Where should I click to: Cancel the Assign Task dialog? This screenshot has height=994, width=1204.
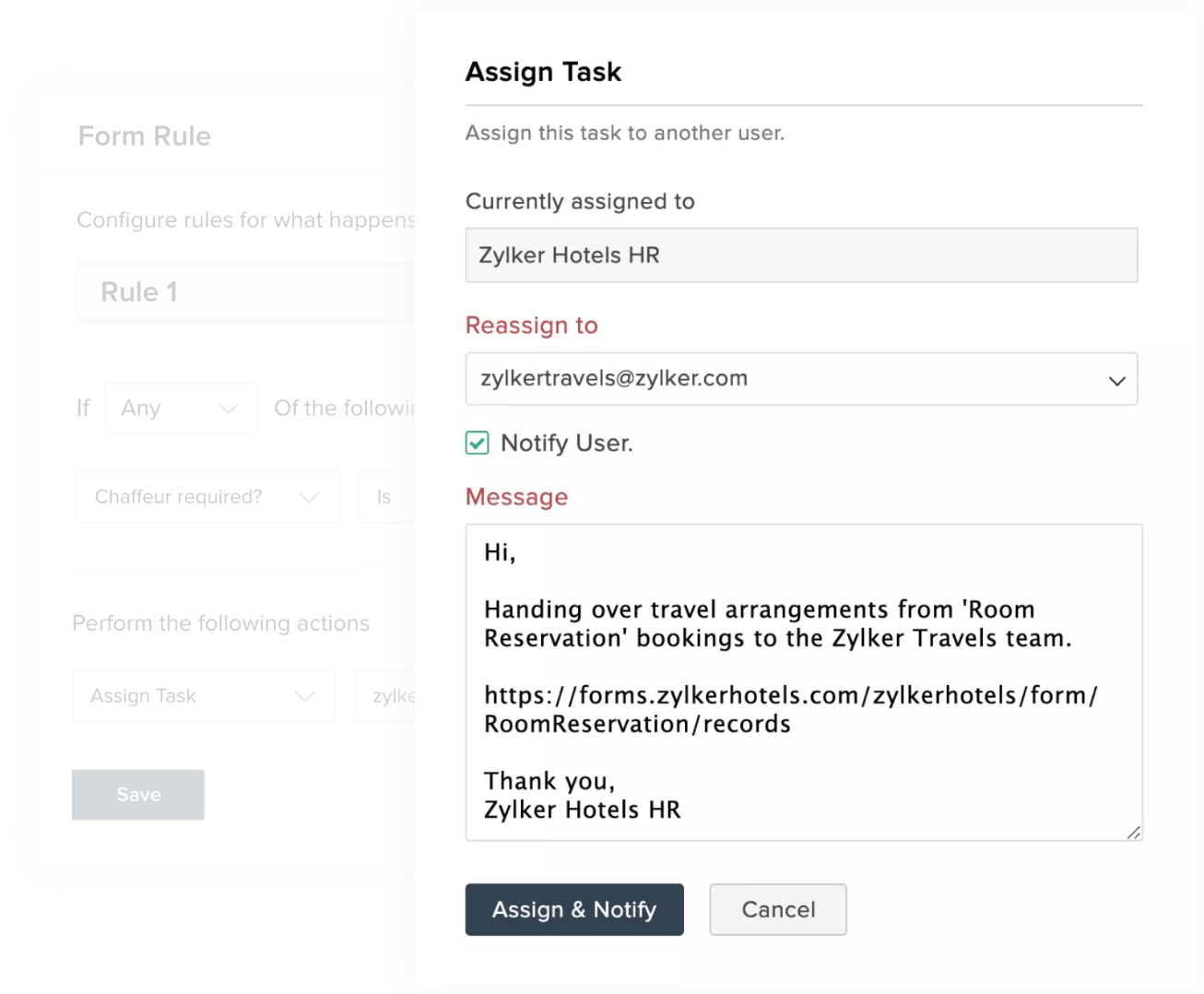[x=777, y=909]
